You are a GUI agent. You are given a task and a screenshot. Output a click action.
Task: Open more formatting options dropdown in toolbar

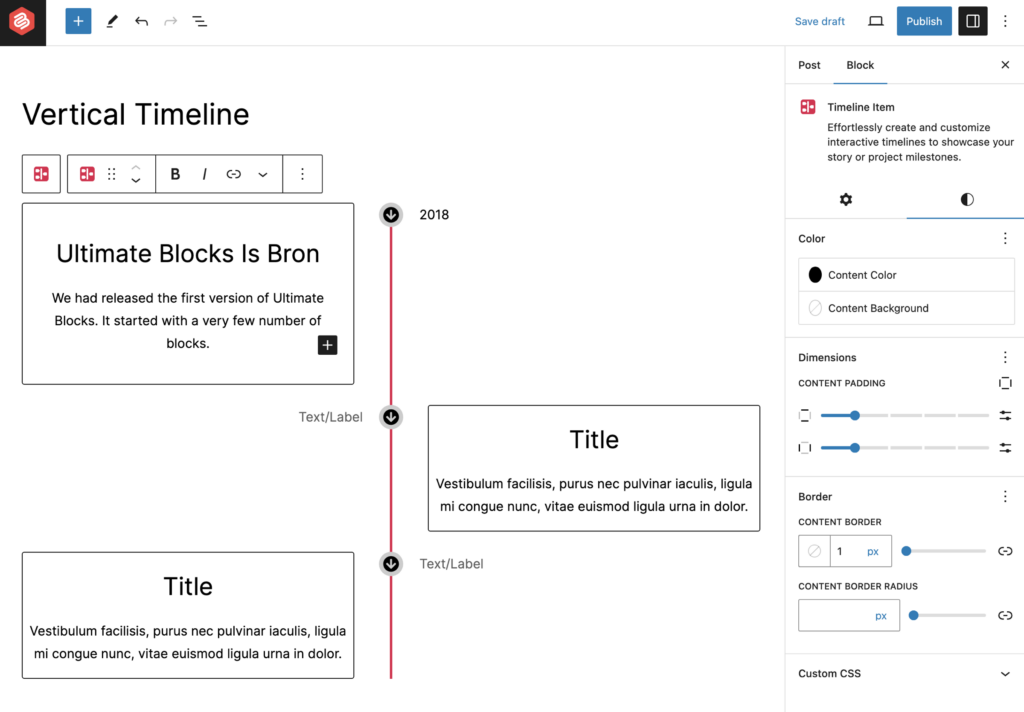[263, 174]
